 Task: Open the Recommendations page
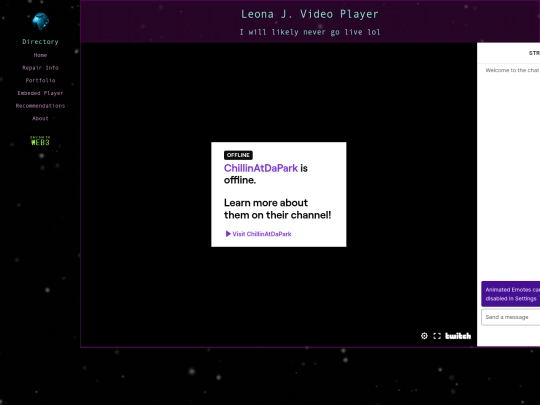point(40,106)
